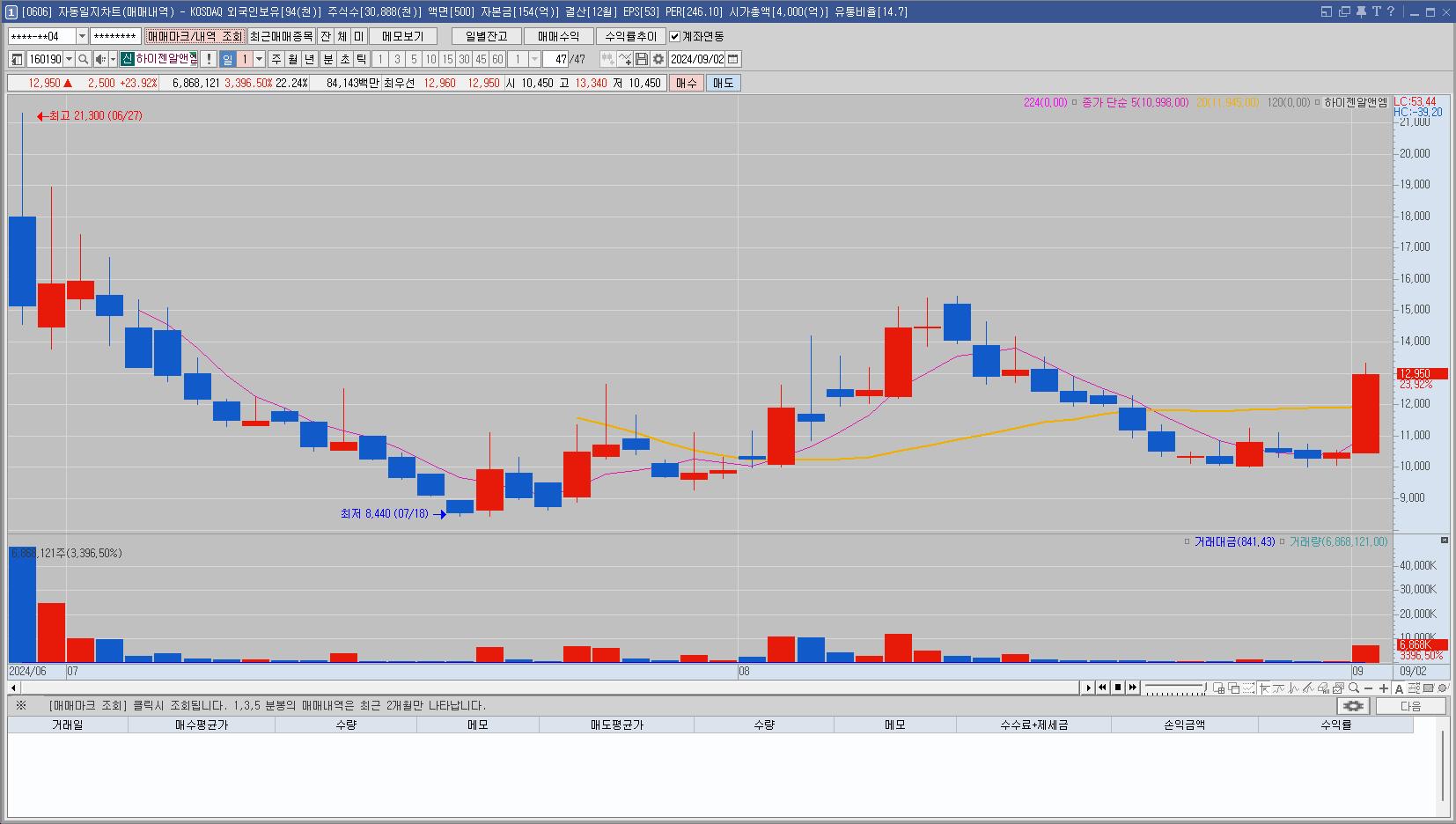Open 수익률추이 return trend
This screenshot has height=824, width=1456.
(631, 36)
